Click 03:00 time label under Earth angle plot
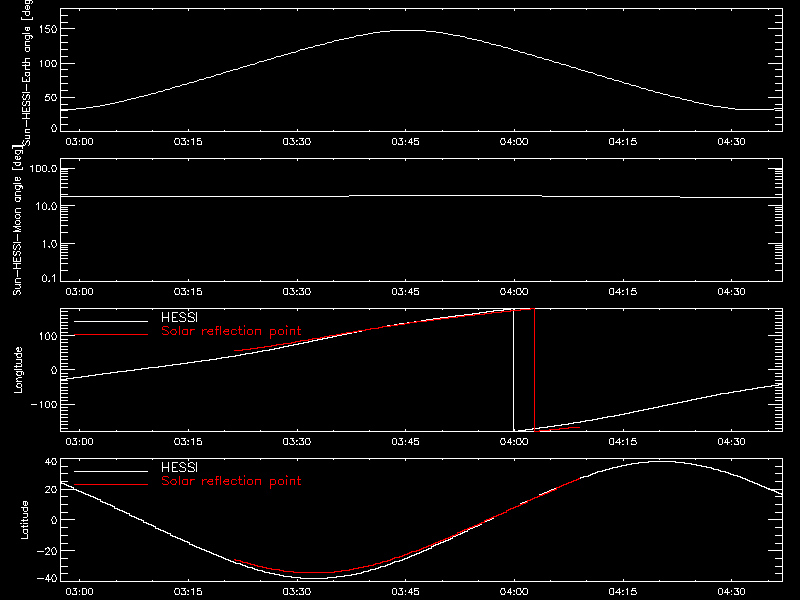Image resolution: width=800 pixels, height=600 pixels. [x=79, y=142]
